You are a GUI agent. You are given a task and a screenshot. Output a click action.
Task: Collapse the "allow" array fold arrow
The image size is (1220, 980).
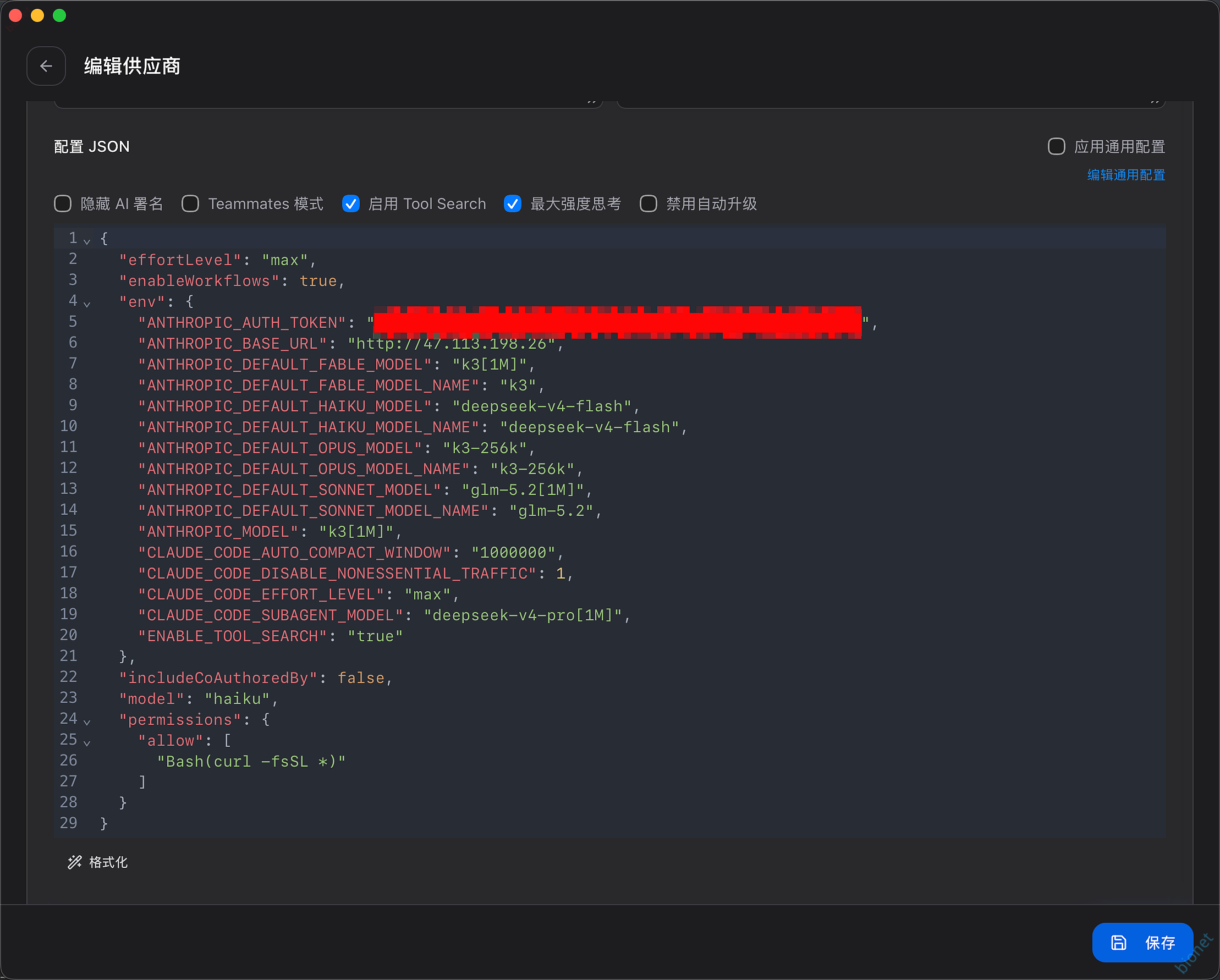point(87,742)
